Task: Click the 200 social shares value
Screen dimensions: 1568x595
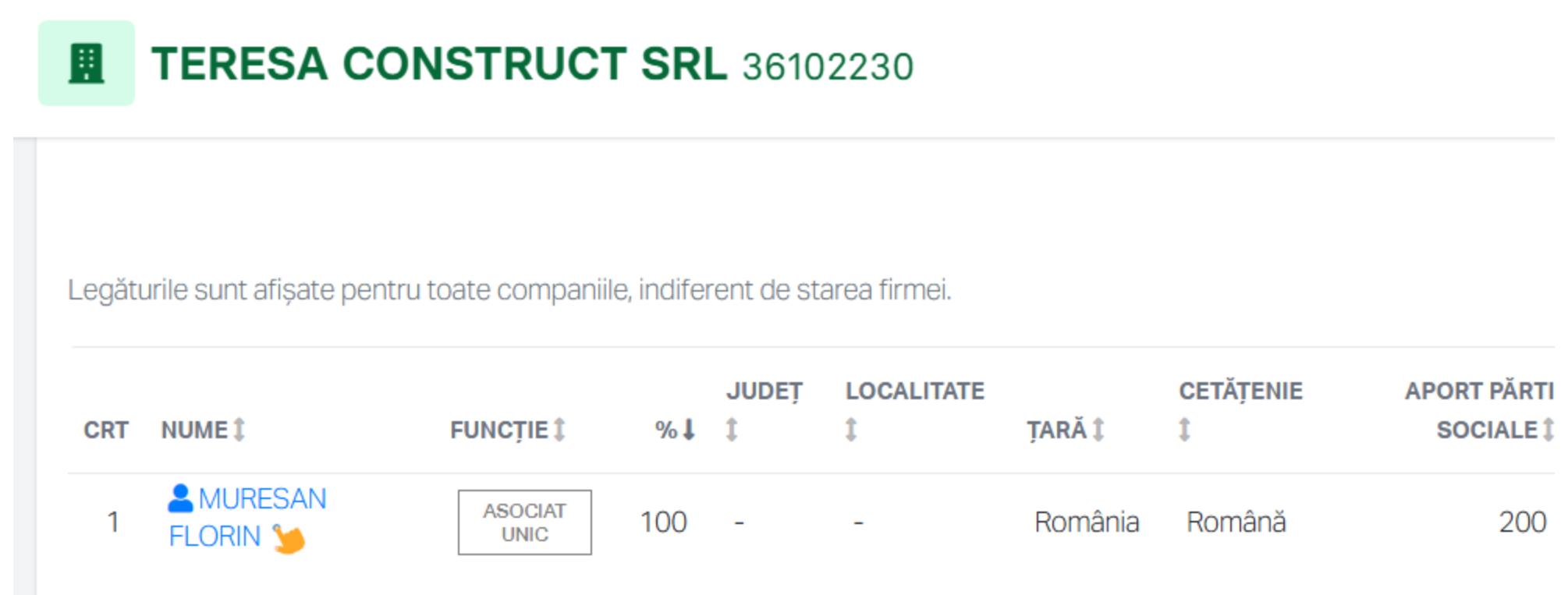Action: coord(1522,522)
